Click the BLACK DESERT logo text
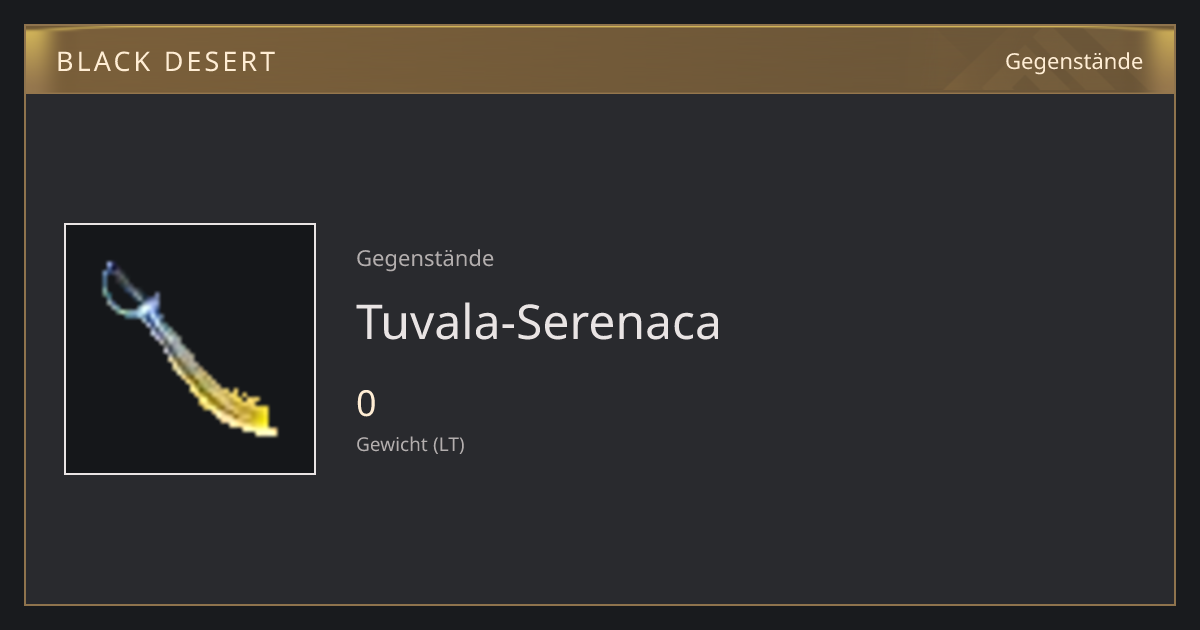Screen dimensions: 1200x630 166,62
